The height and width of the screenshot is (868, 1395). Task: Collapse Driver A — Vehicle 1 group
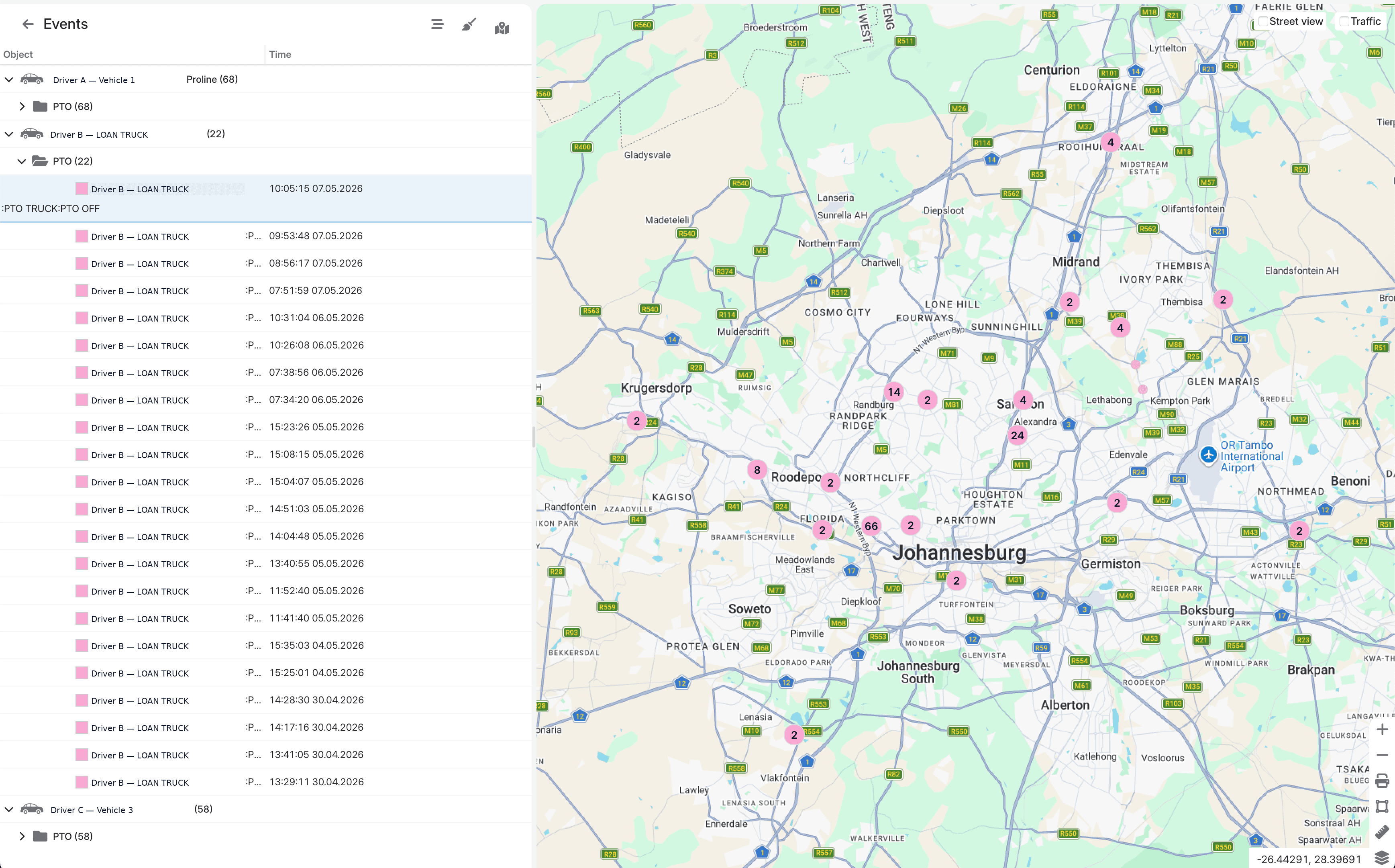pos(8,79)
